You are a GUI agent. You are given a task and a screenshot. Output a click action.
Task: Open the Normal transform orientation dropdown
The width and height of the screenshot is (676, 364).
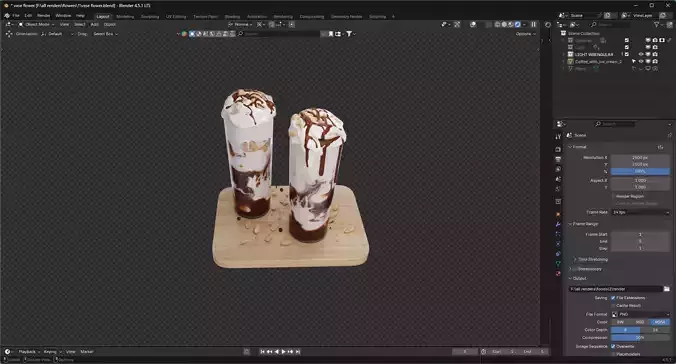click(240, 25)
